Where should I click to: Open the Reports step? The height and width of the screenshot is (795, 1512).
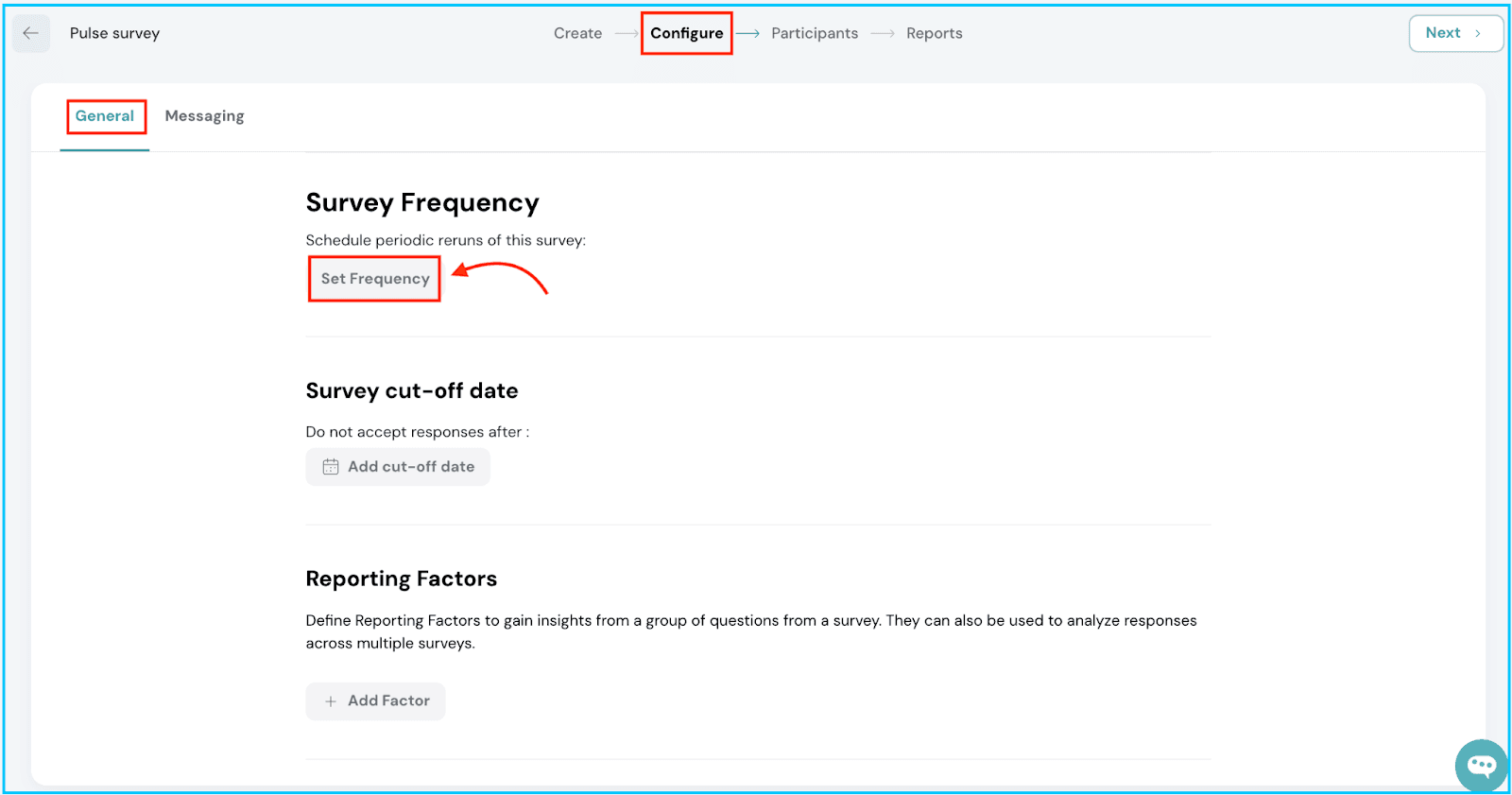934,33
